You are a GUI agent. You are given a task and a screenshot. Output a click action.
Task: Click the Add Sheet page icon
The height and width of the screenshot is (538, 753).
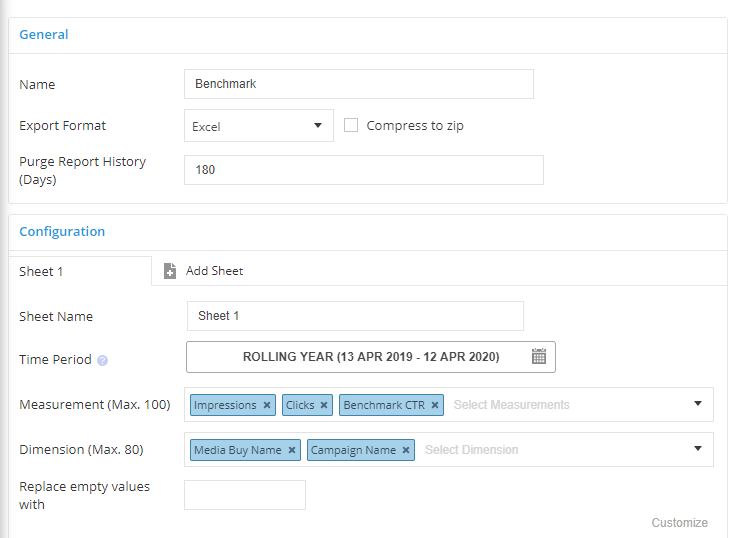[170, 271]
